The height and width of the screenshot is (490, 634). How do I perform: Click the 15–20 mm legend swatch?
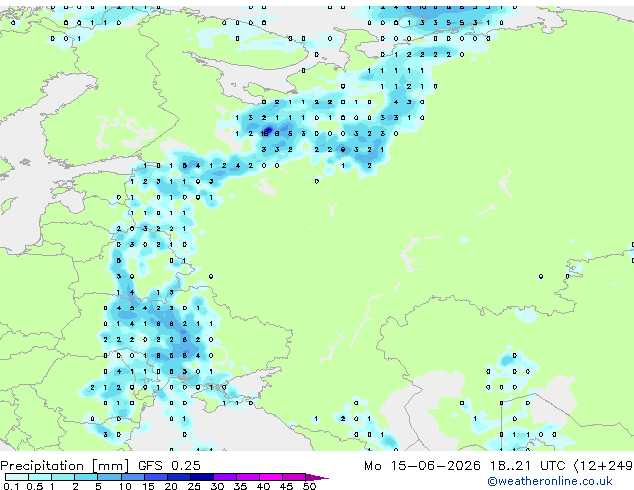(x=155, y=477)
